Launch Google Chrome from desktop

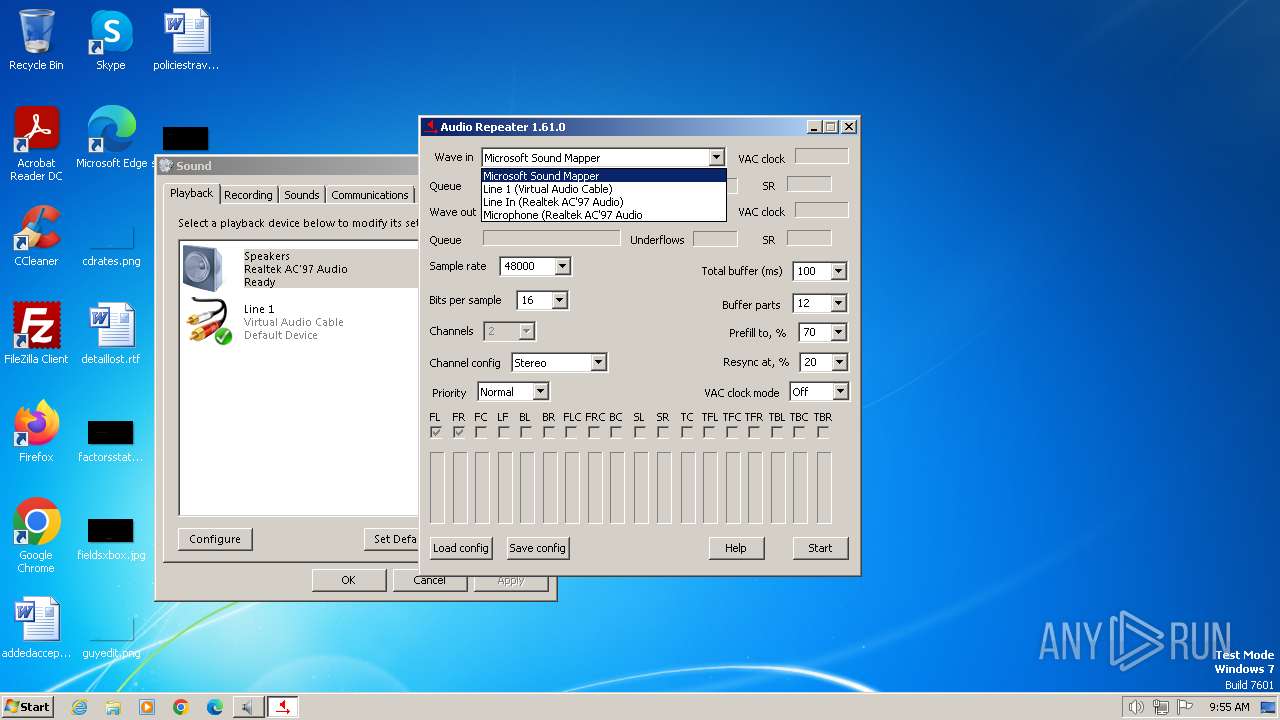36,535
